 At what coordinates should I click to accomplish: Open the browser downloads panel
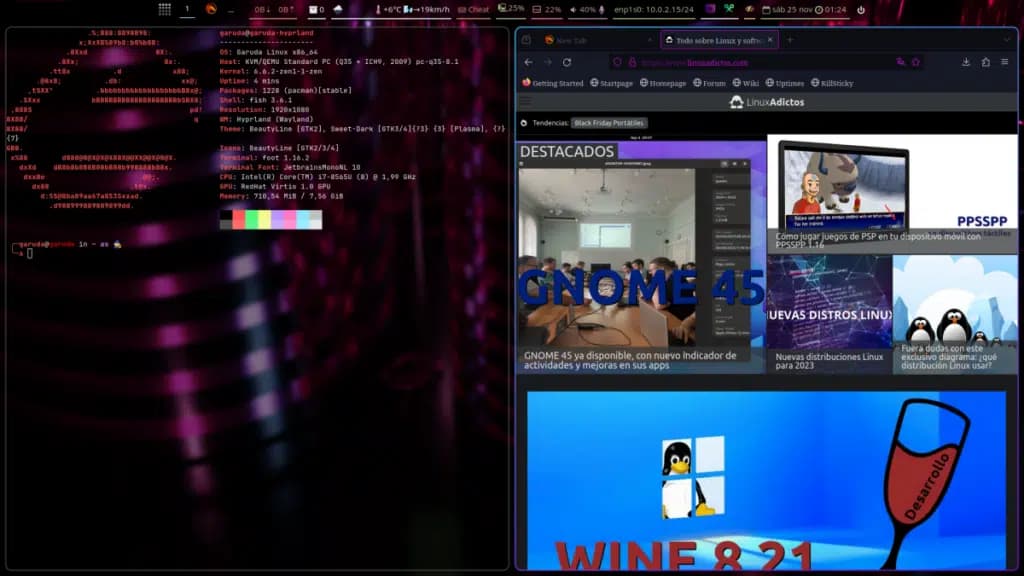click(x=966, y=62)
